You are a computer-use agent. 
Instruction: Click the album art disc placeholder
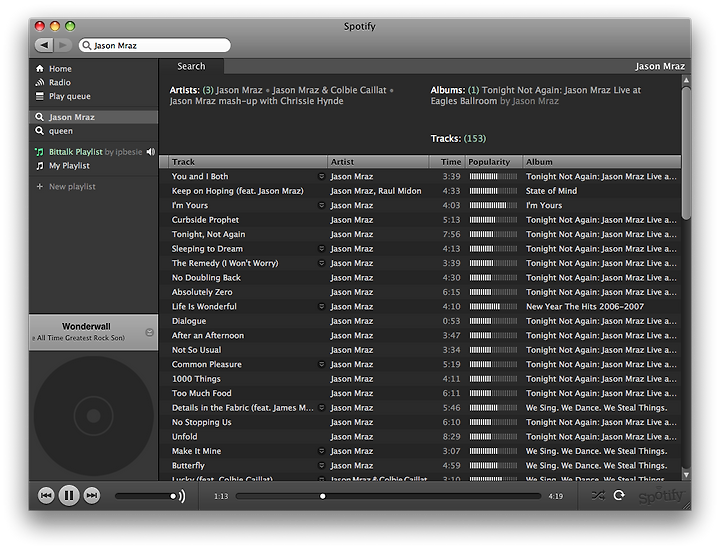tap(94, 416)
